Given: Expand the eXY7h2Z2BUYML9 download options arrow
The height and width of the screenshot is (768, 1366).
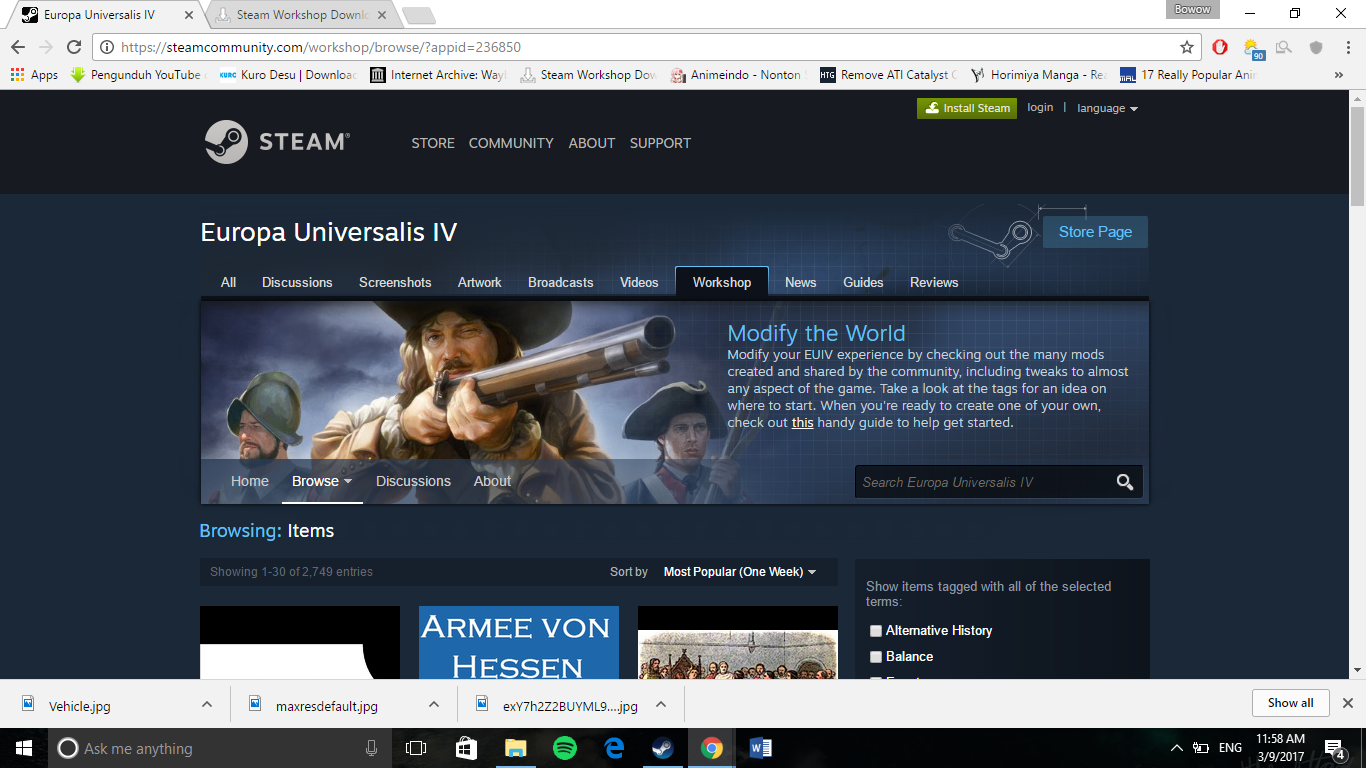Looking at the screenshot, I should (x=661, y=704).
